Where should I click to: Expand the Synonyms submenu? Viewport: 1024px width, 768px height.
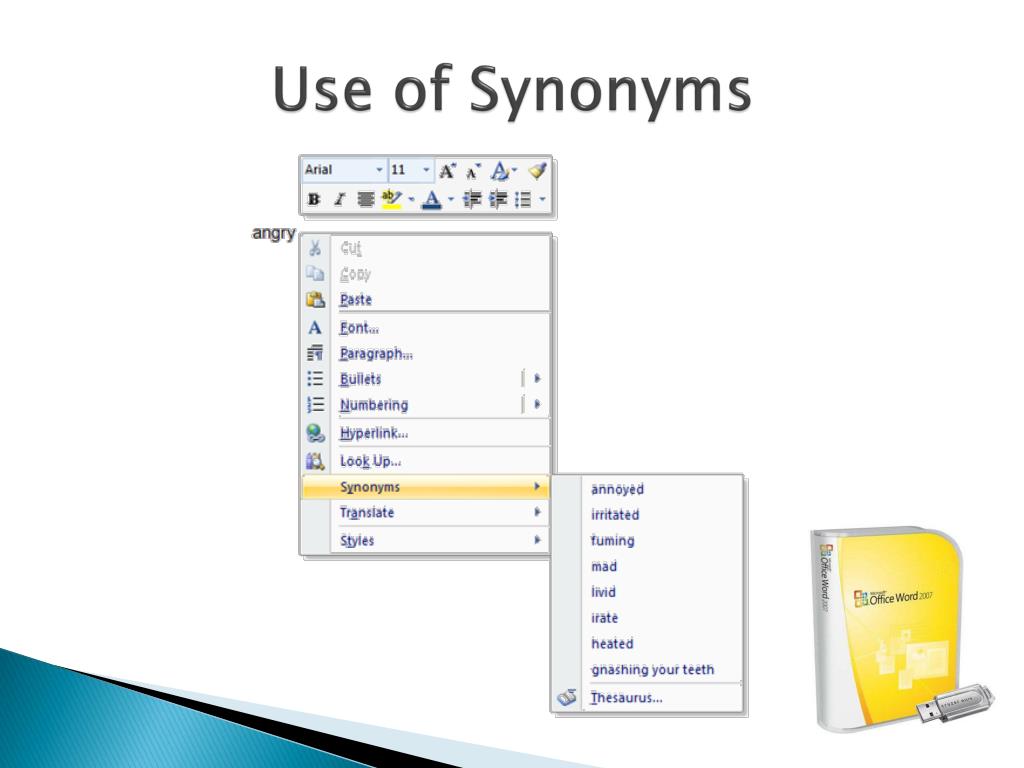click(425, 487)
